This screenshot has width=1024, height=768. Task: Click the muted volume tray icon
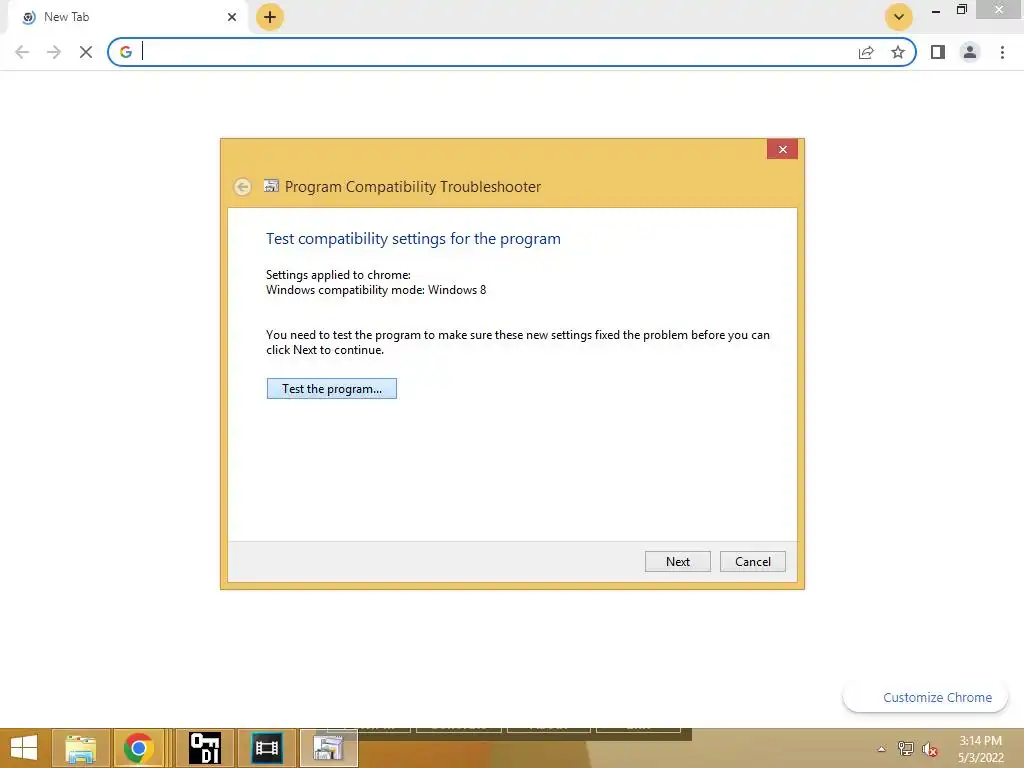pyautogui.click(x=930, y=749)
